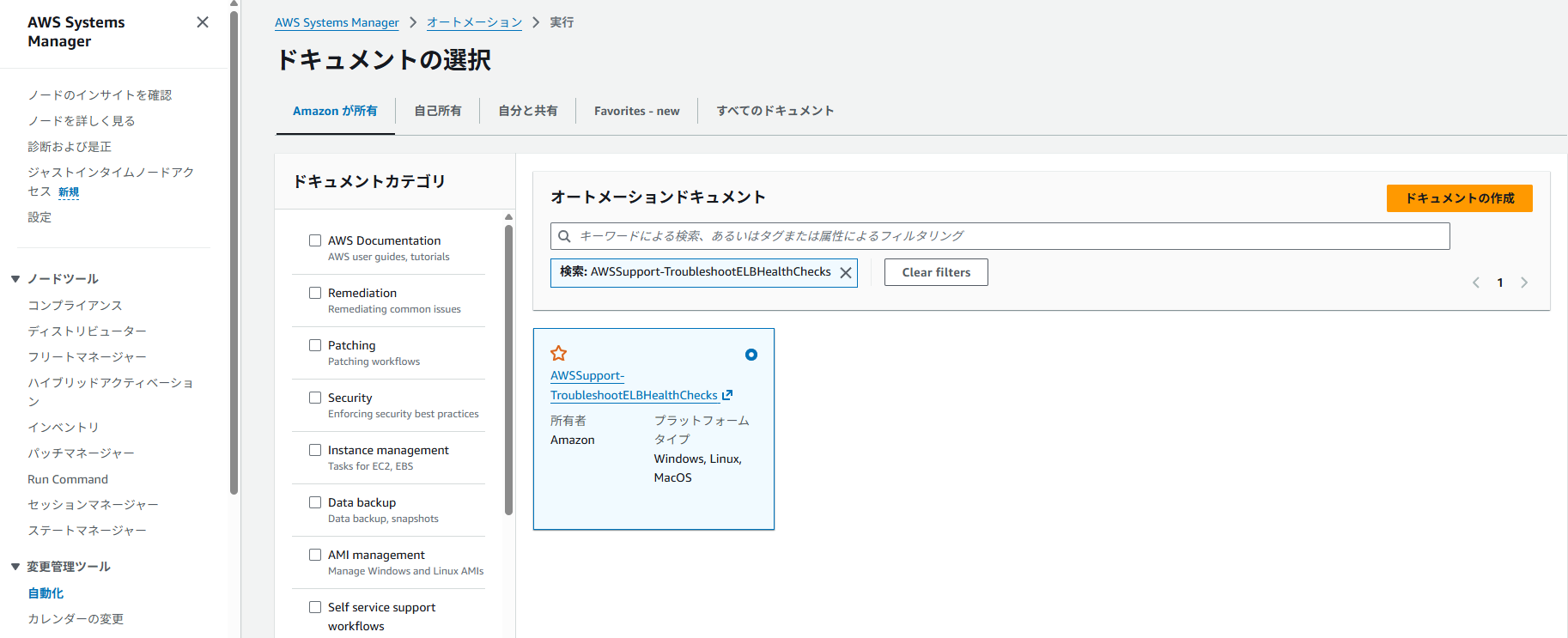This screenshot has width=1568, height=638.
Task: Click the ドキュメントの作成 button
Action: (x=1459, y=198)
